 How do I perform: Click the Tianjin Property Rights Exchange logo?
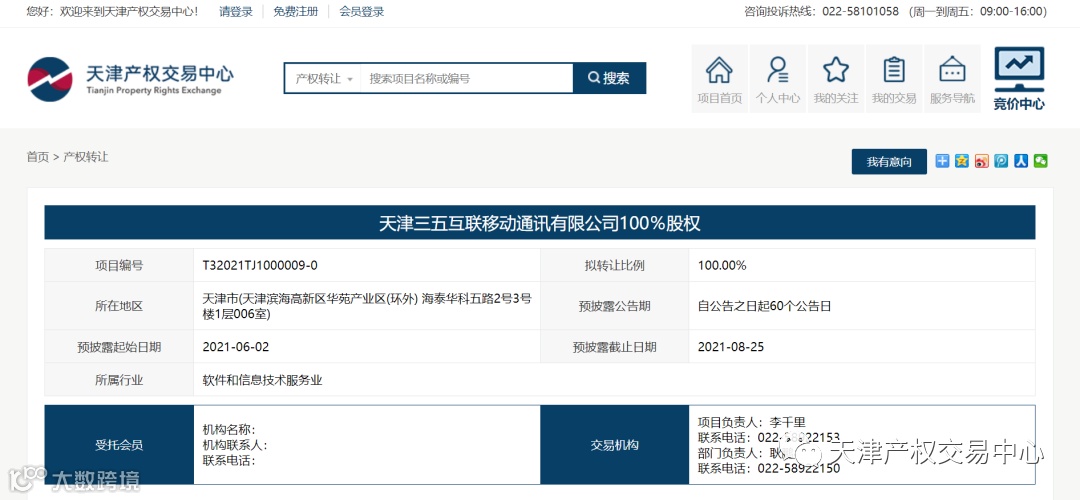130,79
